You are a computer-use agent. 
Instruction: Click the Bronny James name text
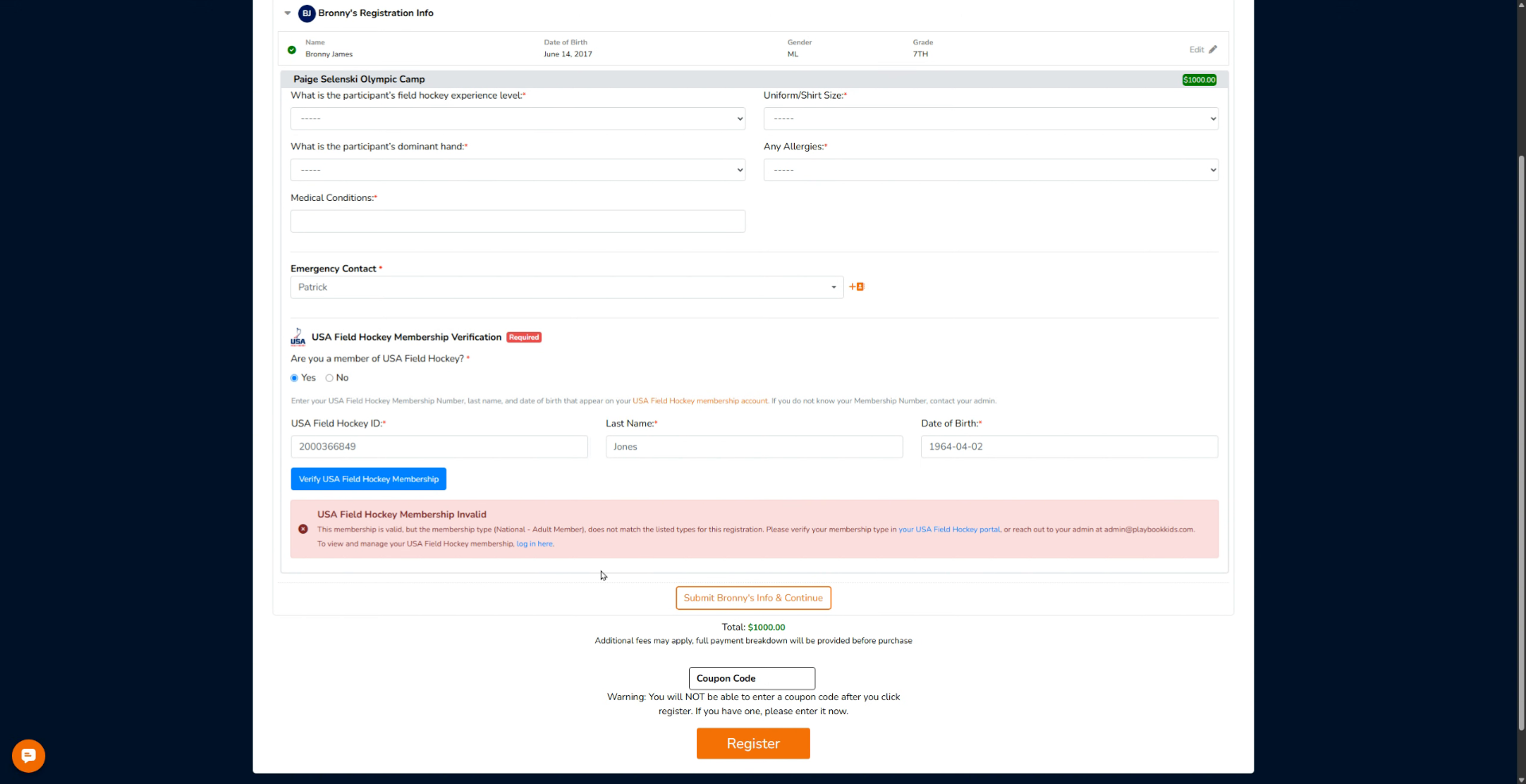(x=329, y=55)
